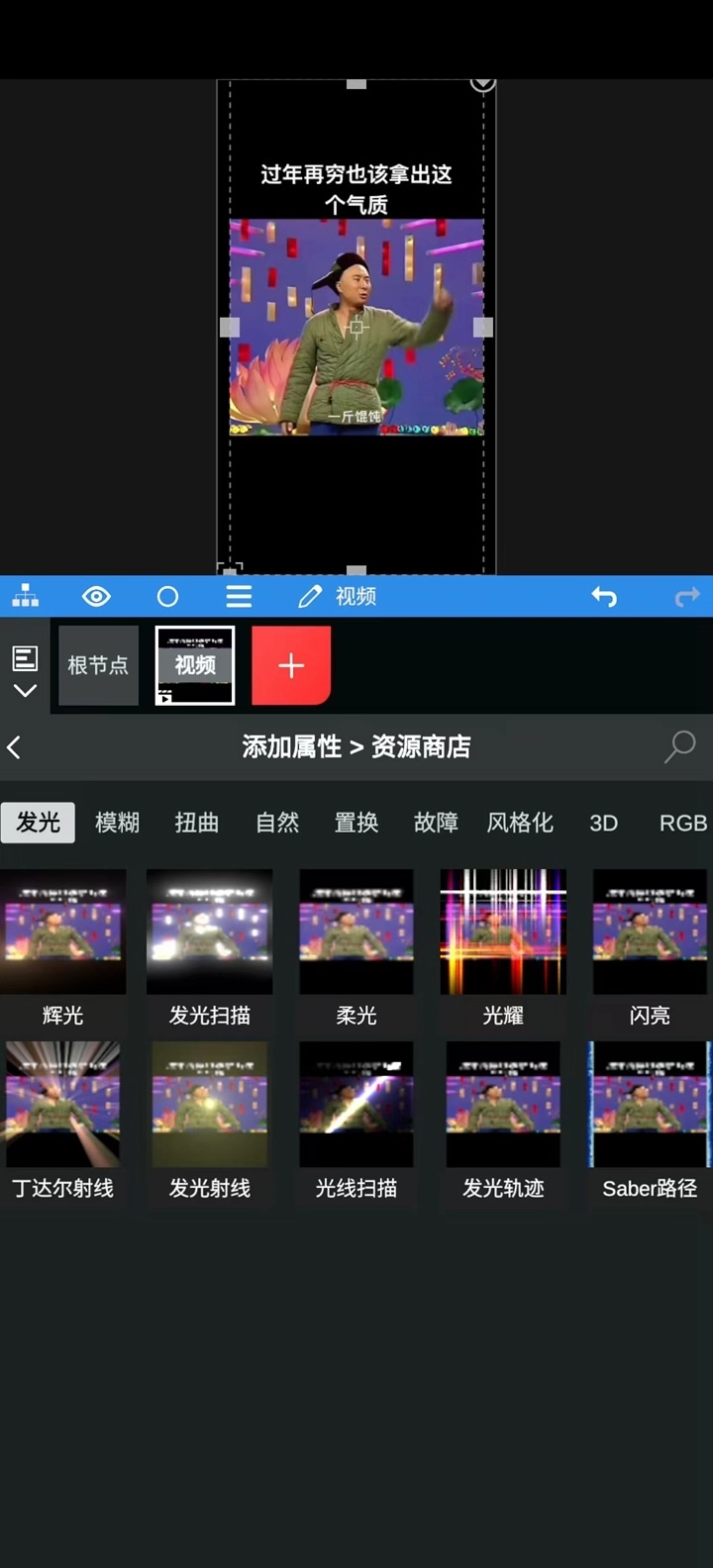
Task: Choose the 光耀 glow effect thumbnail
Action: (503, 932)
